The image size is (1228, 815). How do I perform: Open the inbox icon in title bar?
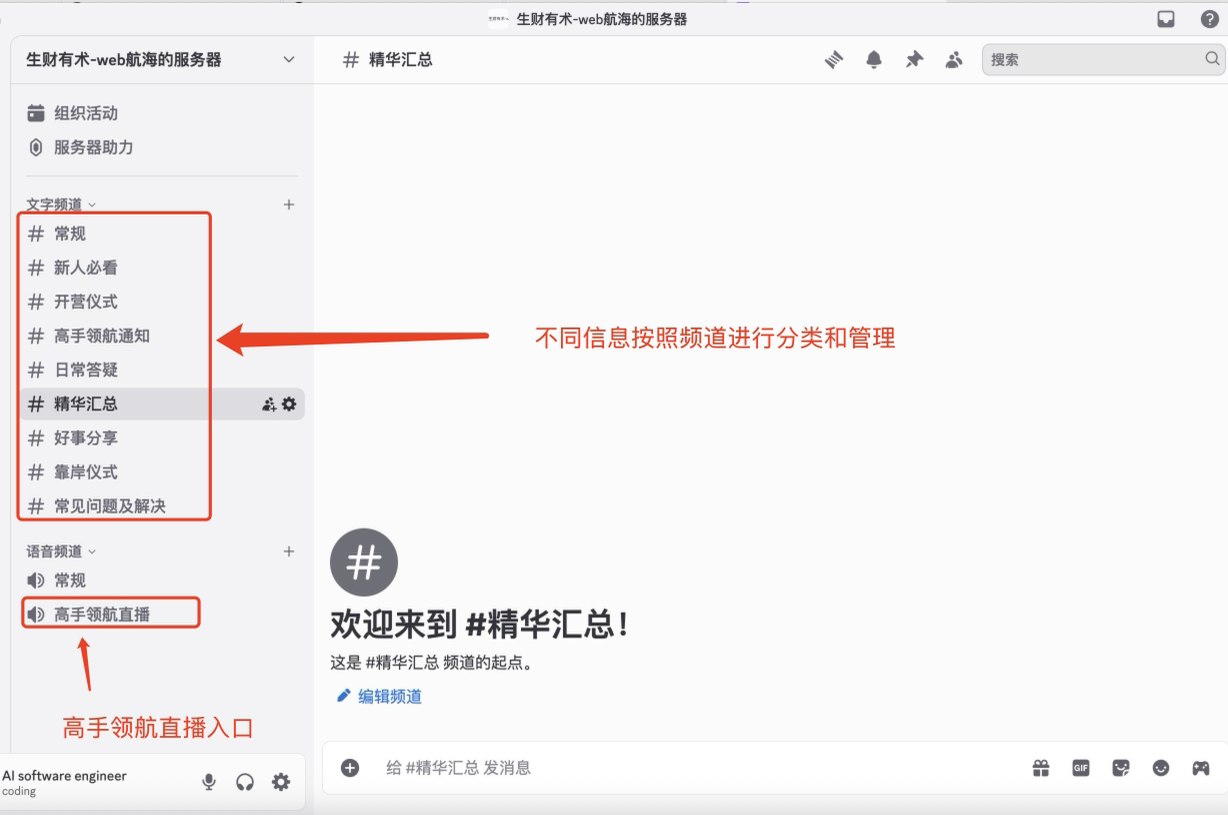pyautogui.click(x=1166, y=19)
